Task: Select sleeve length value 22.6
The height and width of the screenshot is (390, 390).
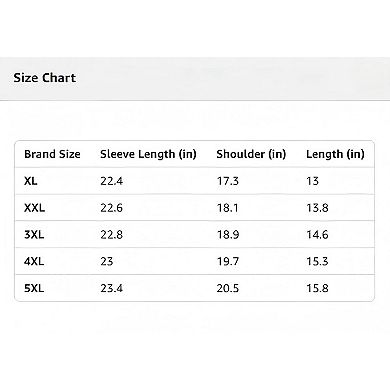Action: (x=112, y=208)
